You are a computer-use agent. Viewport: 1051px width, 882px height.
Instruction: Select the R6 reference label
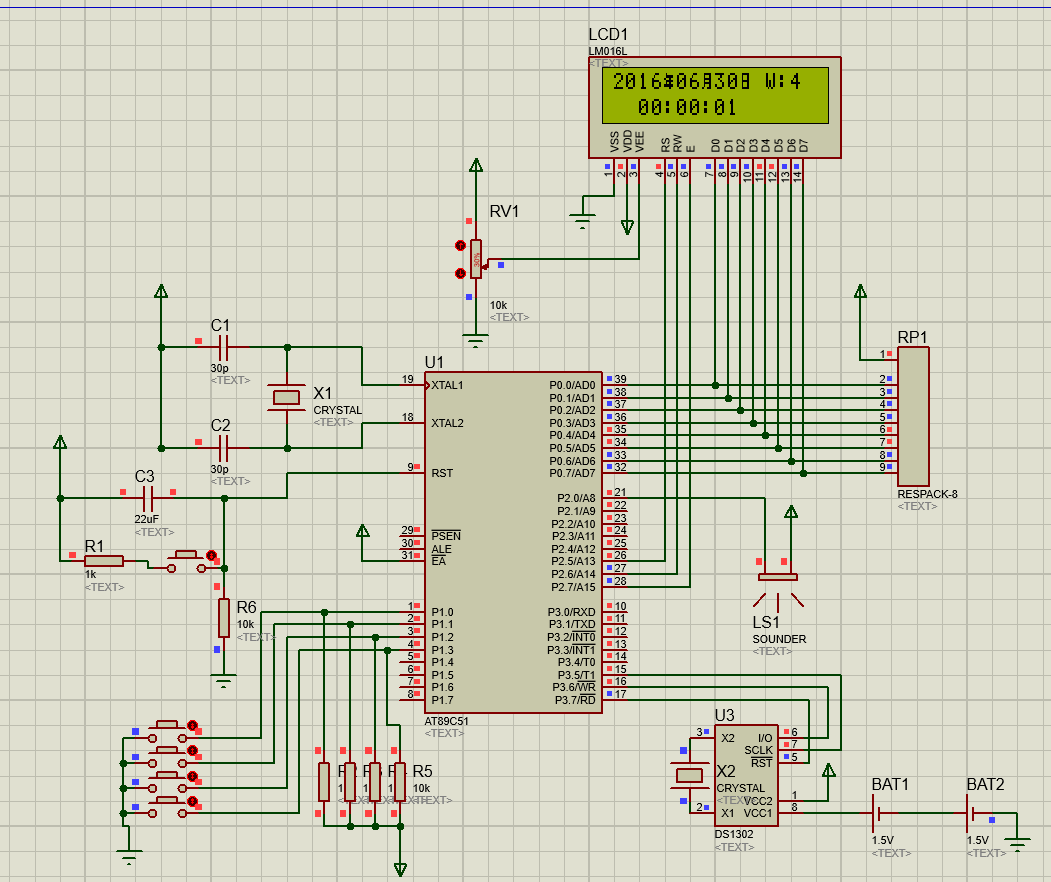(x=246, y=607)
